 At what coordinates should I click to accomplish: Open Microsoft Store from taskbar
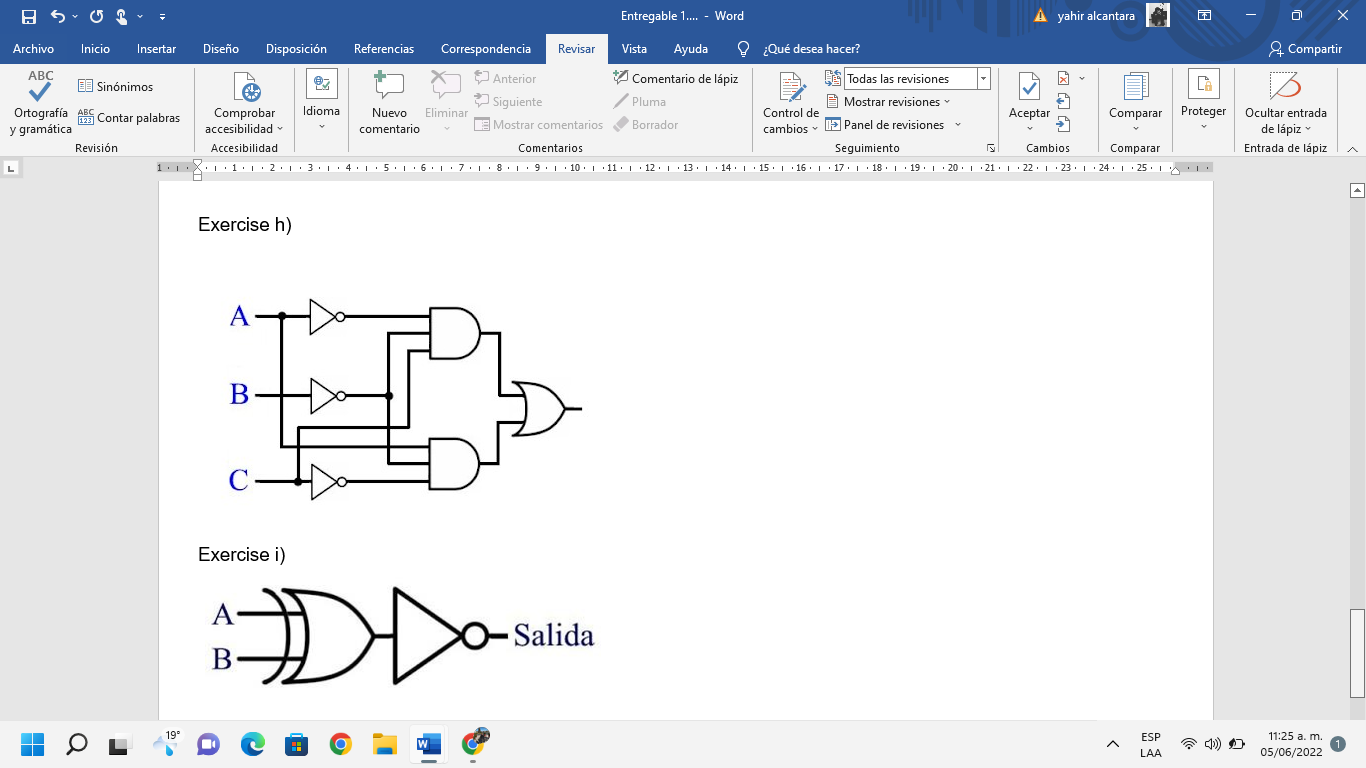coord(297,744)
